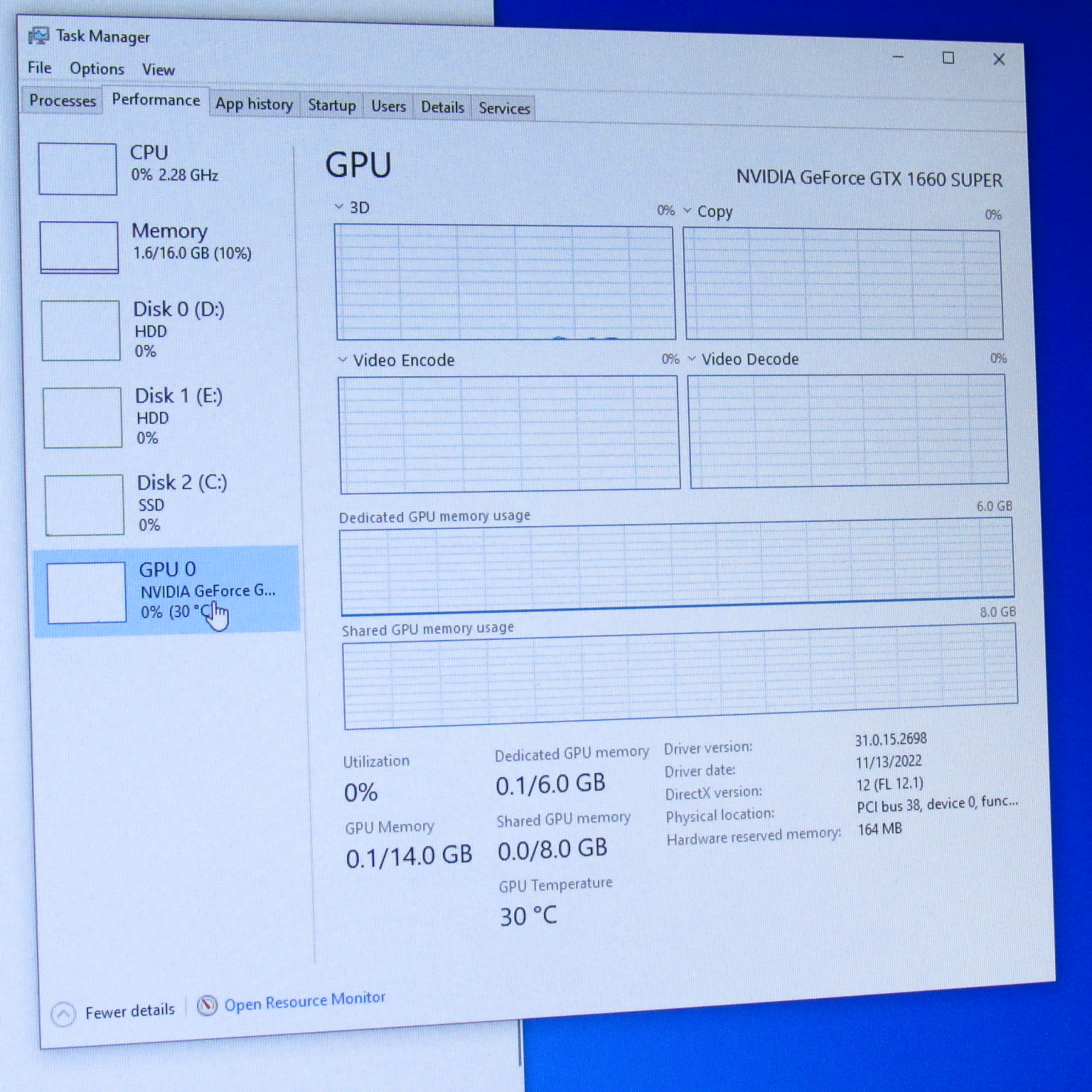Click the Task Manager title bar icon
The height and width of the screenshot is (1092, 1092).
click(38, 36)
